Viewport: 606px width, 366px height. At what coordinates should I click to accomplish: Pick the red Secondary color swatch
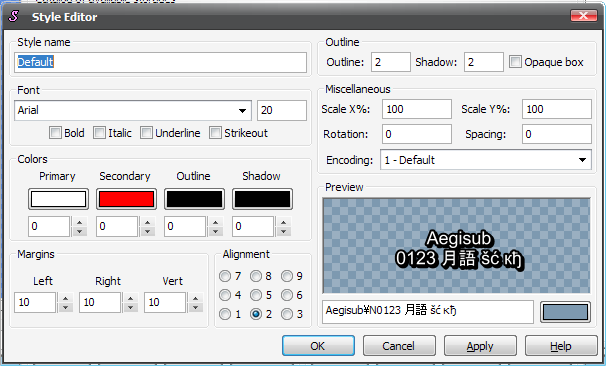coord(126,199)
